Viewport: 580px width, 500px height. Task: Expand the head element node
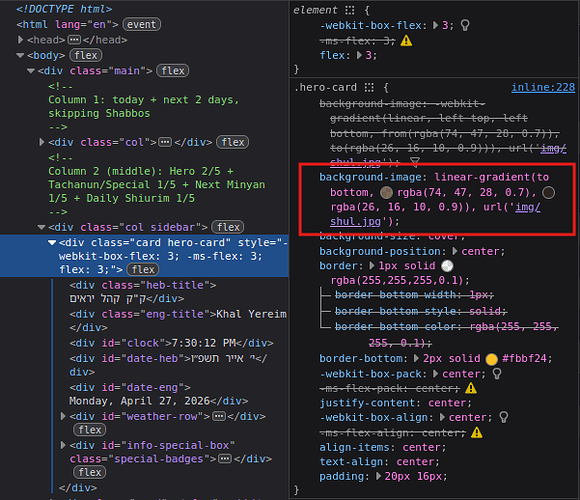pyautogui.click(x=21, y=40)
